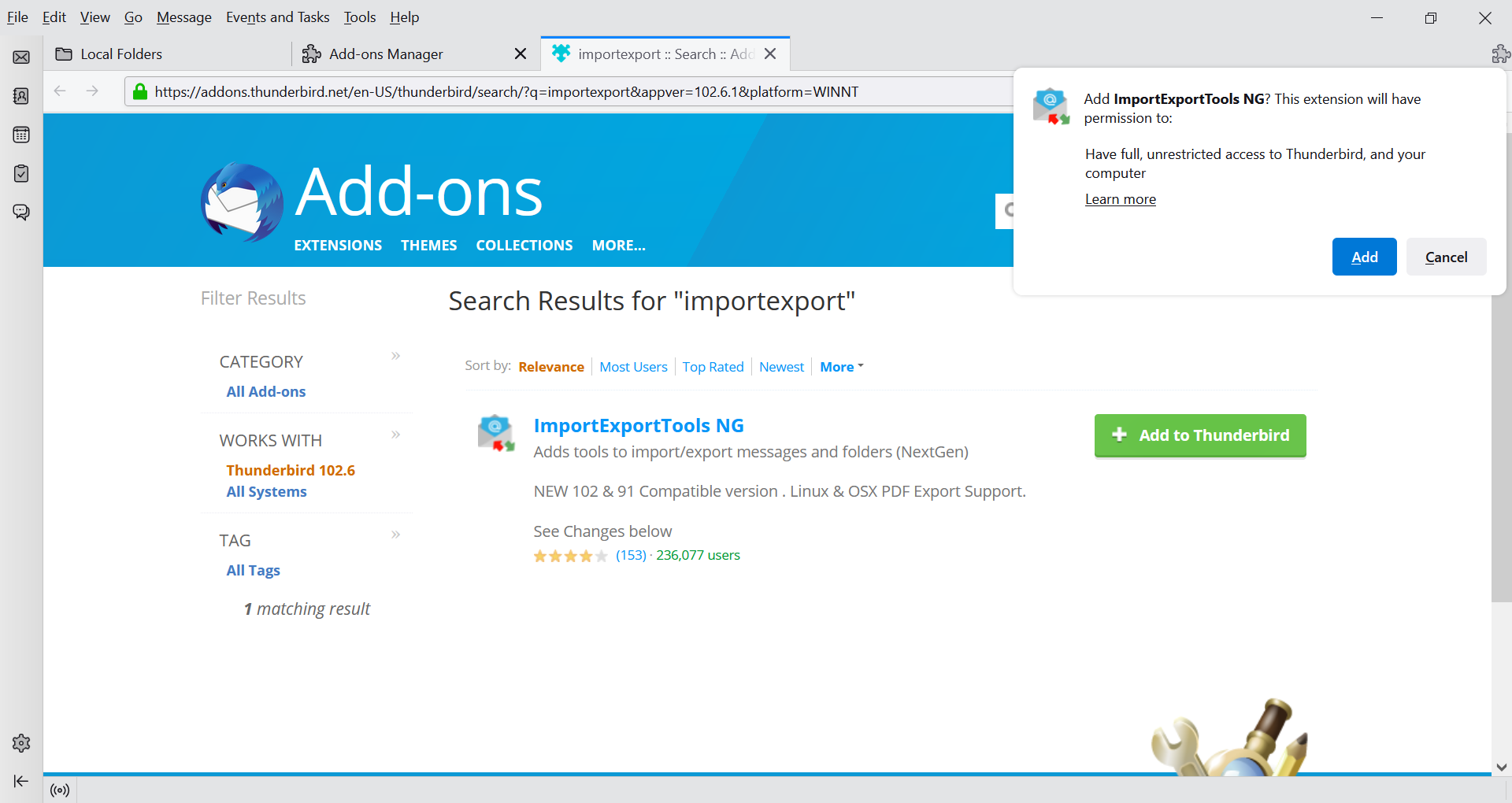This screenshot has width=1512, height=803.
Task: Expand the WORKS WITH filter chevron
Action: (396, 435)
